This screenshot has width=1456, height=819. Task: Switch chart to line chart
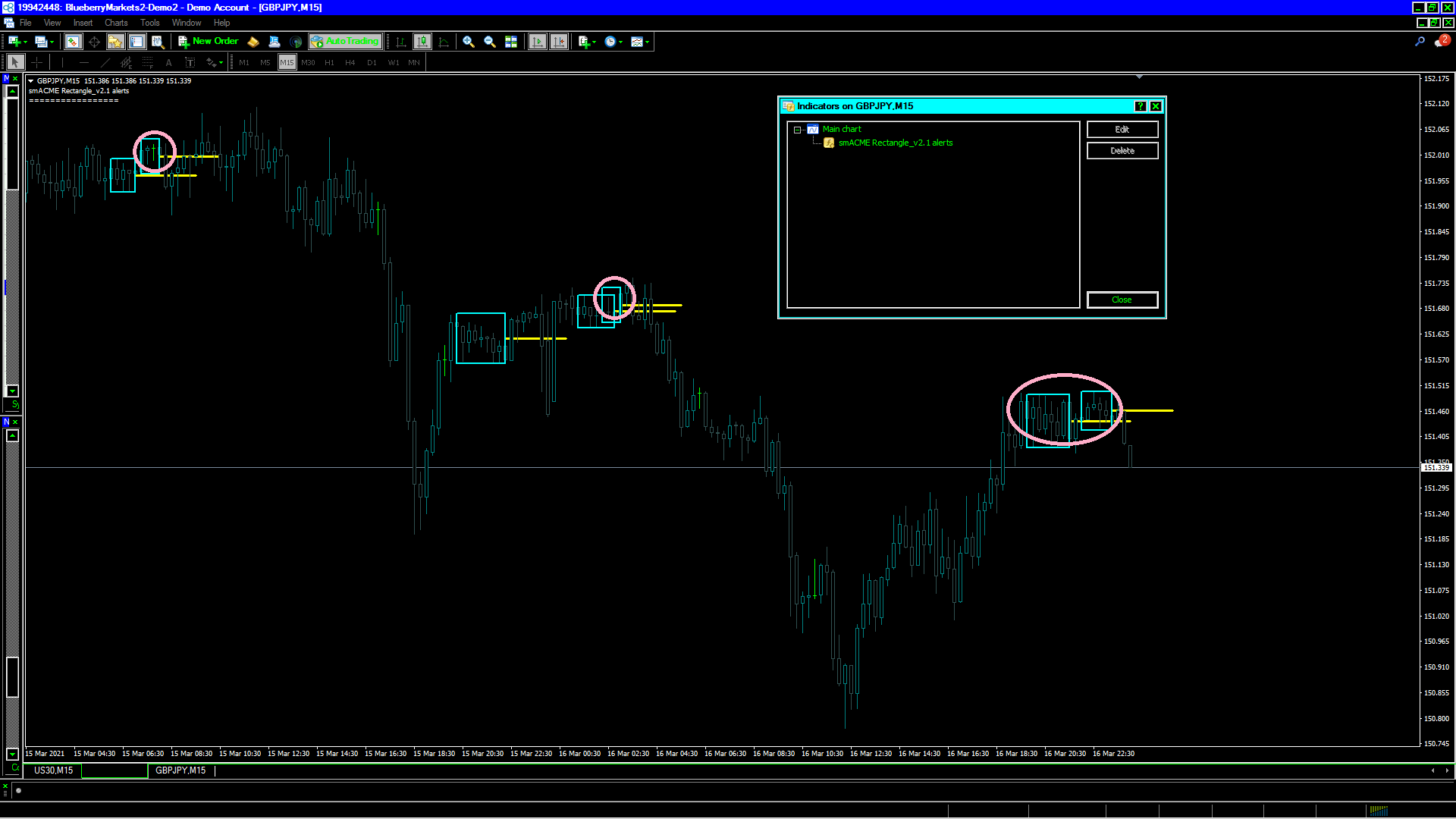click(444, 42)
